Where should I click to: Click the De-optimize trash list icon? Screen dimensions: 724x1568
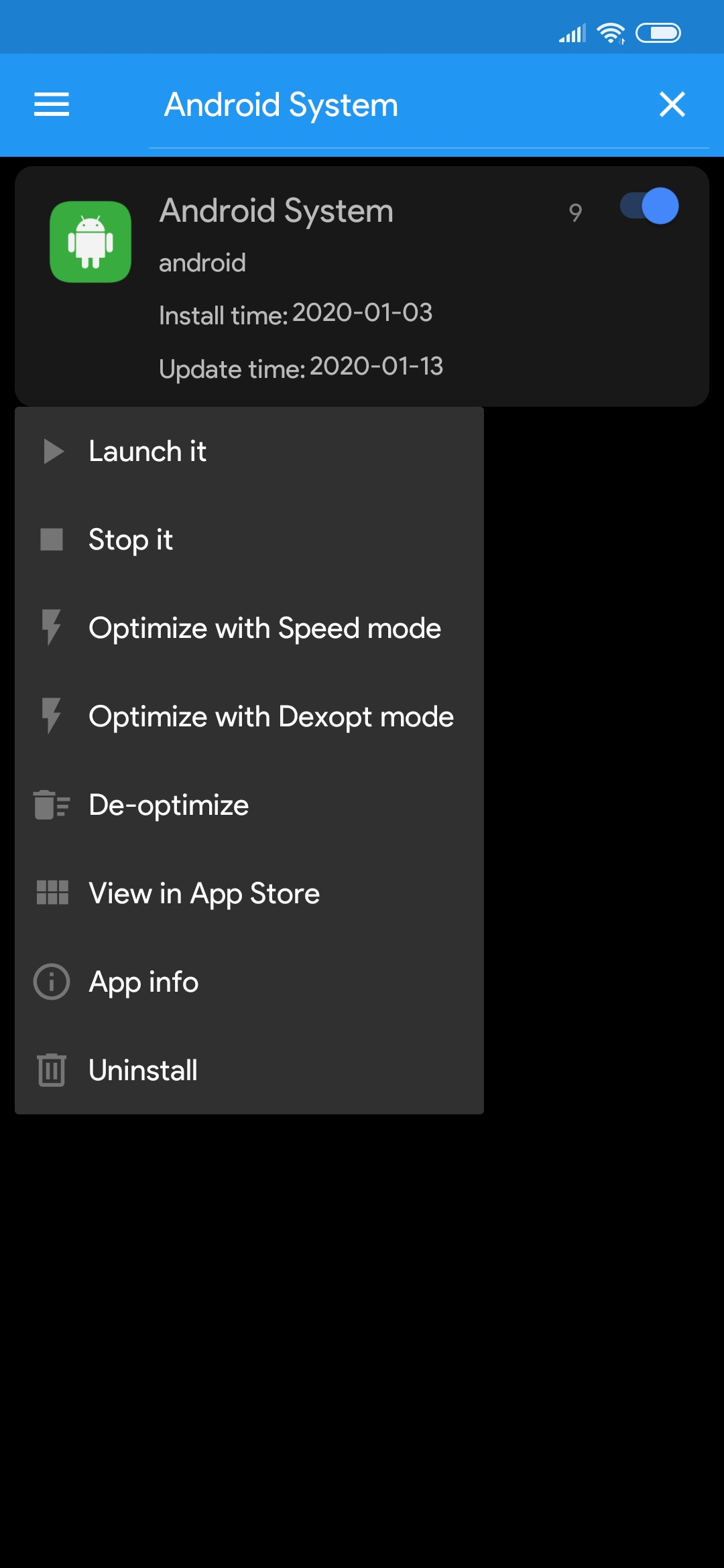(52, 805)
